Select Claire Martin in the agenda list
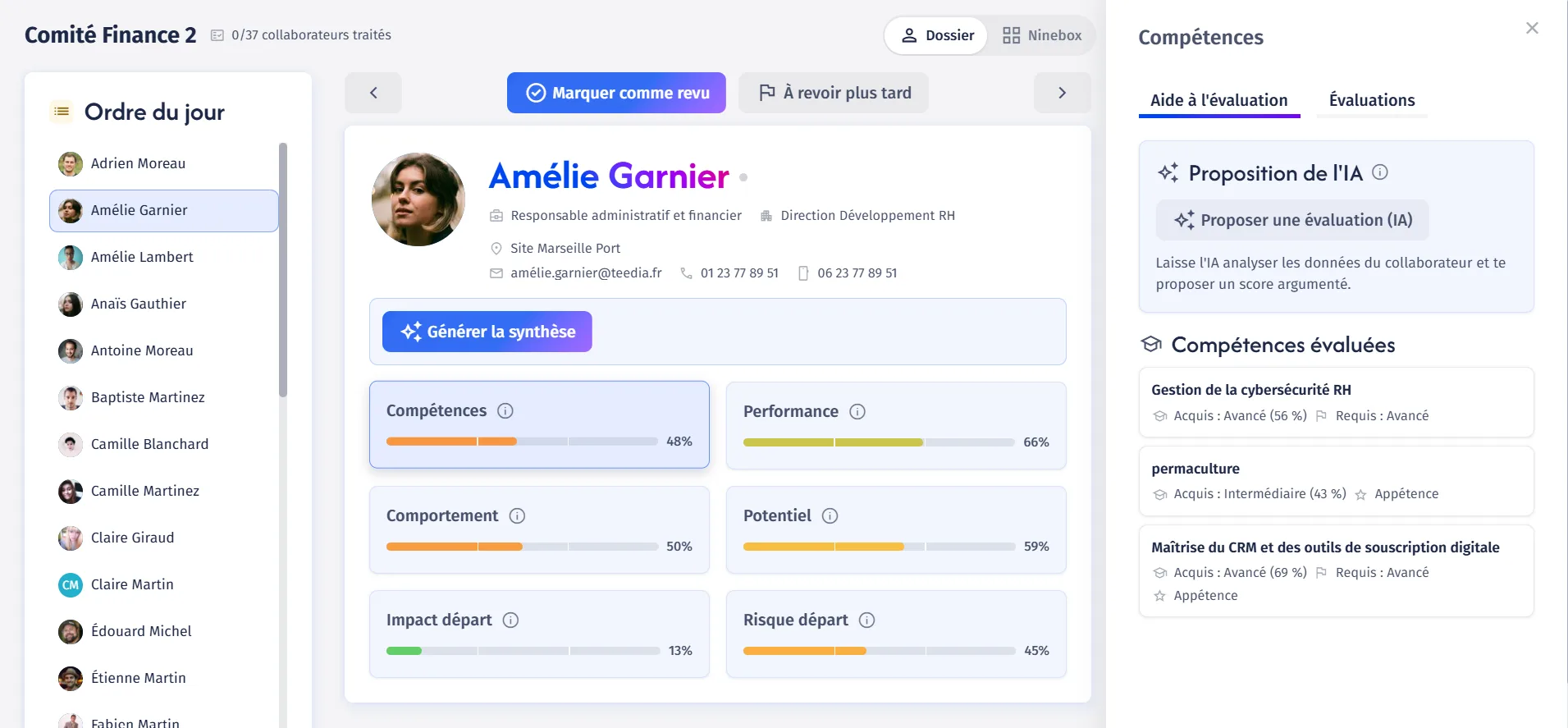The height and width of the screenshot is (728, 1568). 164,585
